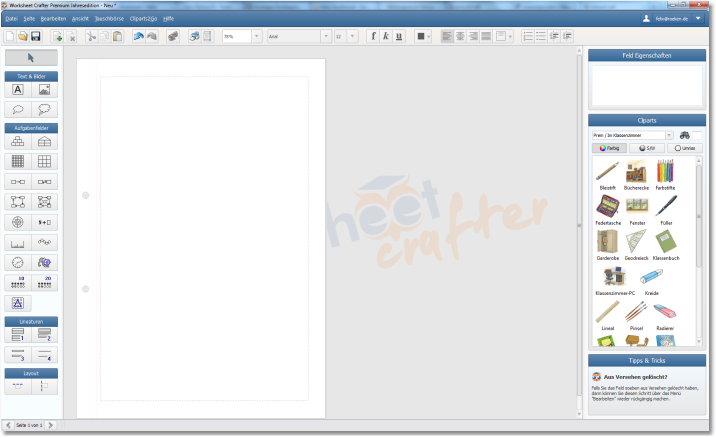Open the text colour dropdown arrow
716x438 pixels.
pos(428,37)
